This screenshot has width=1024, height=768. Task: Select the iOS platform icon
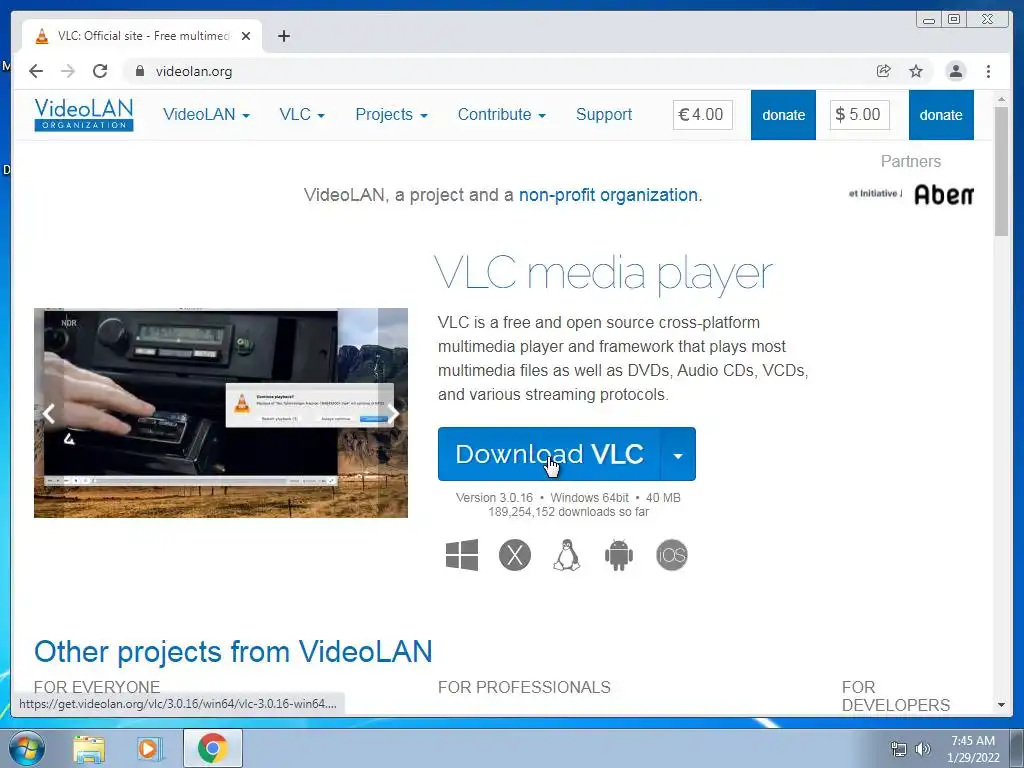(672, 555)
